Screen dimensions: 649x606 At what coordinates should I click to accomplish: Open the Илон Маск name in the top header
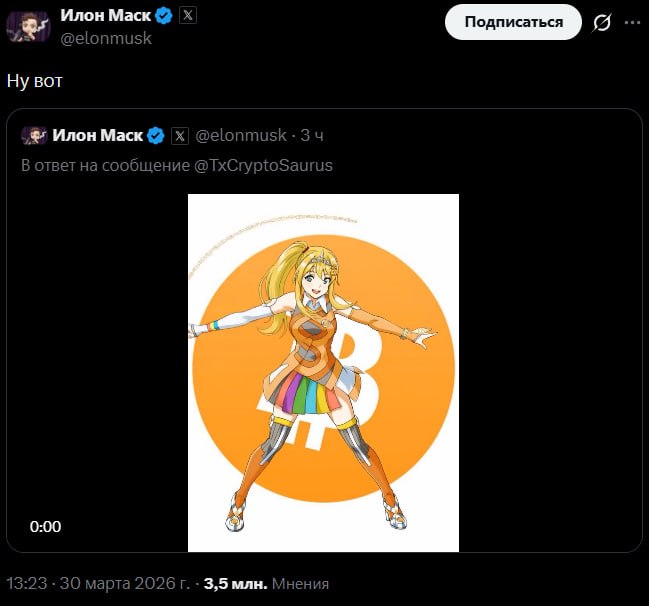[105, 15]
